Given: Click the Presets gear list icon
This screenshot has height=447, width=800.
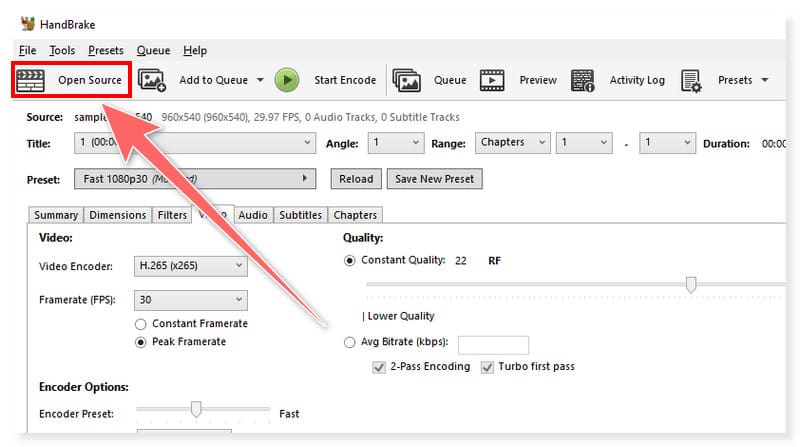Looking at the screenshot, I should point(692,80).
